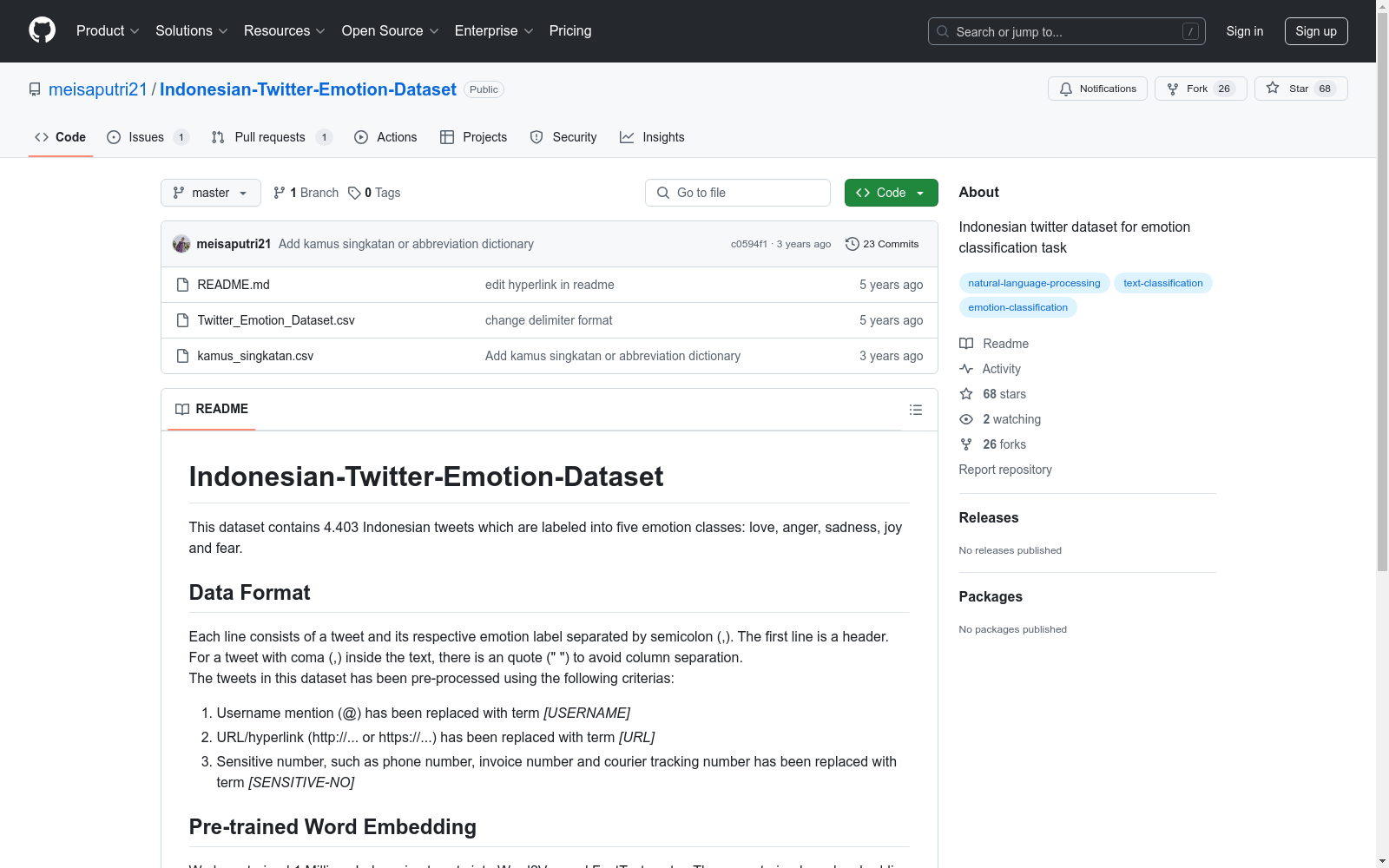The width and height of the screenshot is (1389, 868).
Task: Click the search magnifier icon in header
Action: point(943,31)
